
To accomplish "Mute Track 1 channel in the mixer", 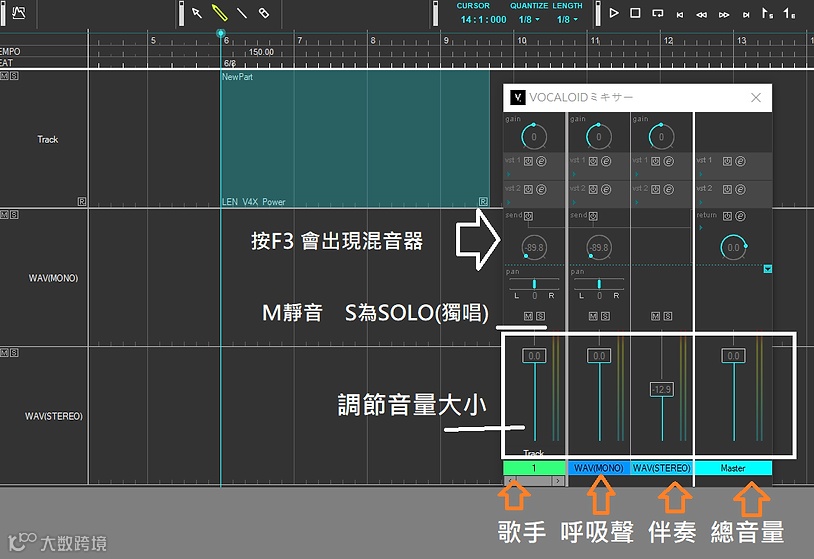I will click(528, 316).
